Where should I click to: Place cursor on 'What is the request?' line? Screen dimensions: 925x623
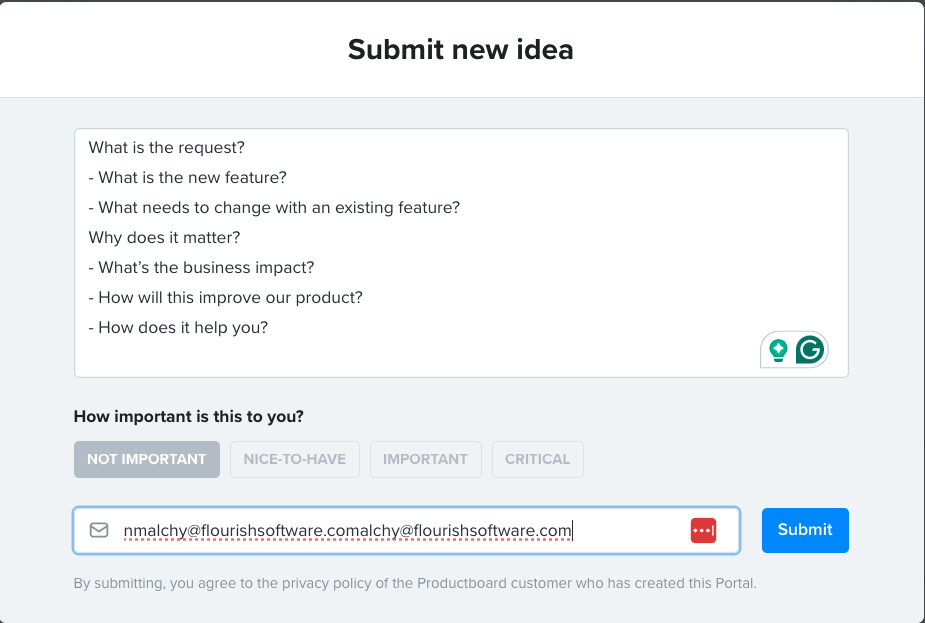pos(166,148)
